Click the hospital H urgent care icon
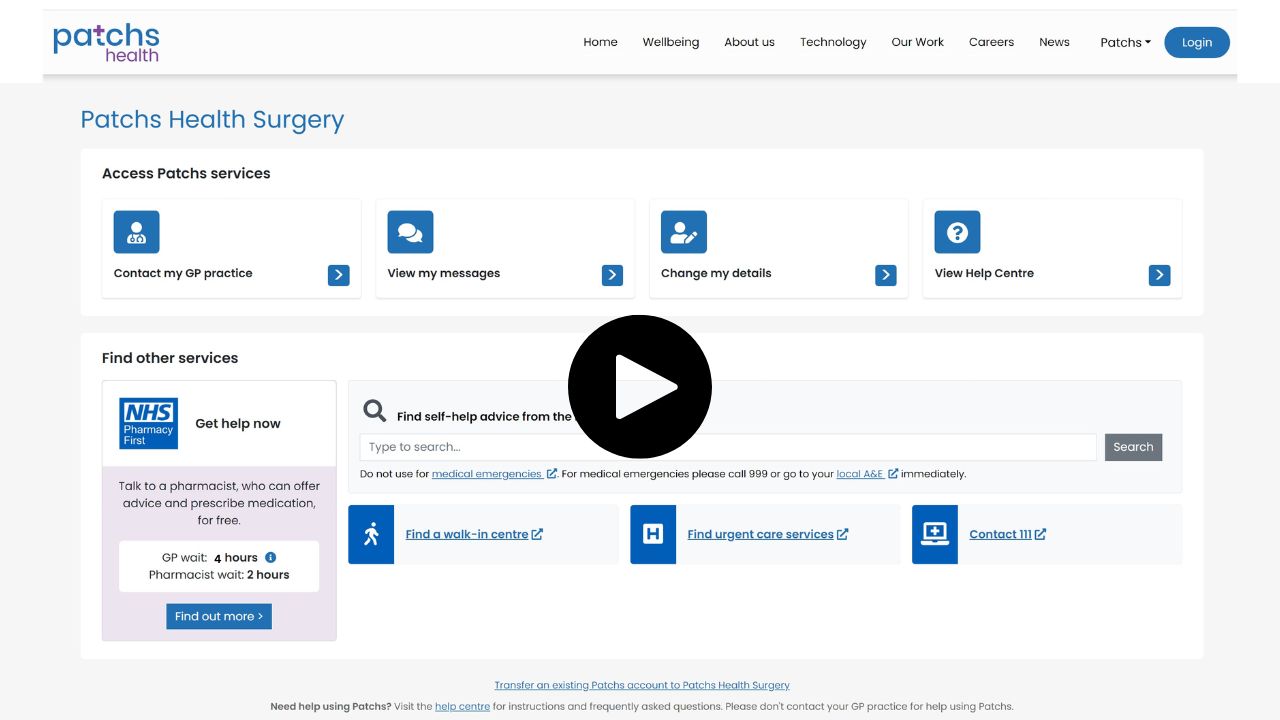Image resolution: width=1280 pixels, height=720 pixels. click(x=653, y=534)
